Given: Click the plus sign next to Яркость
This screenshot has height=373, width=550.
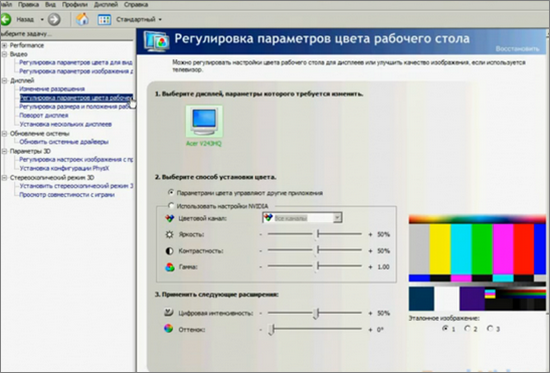Looking at the screenshot, I should tap(370, 234).
